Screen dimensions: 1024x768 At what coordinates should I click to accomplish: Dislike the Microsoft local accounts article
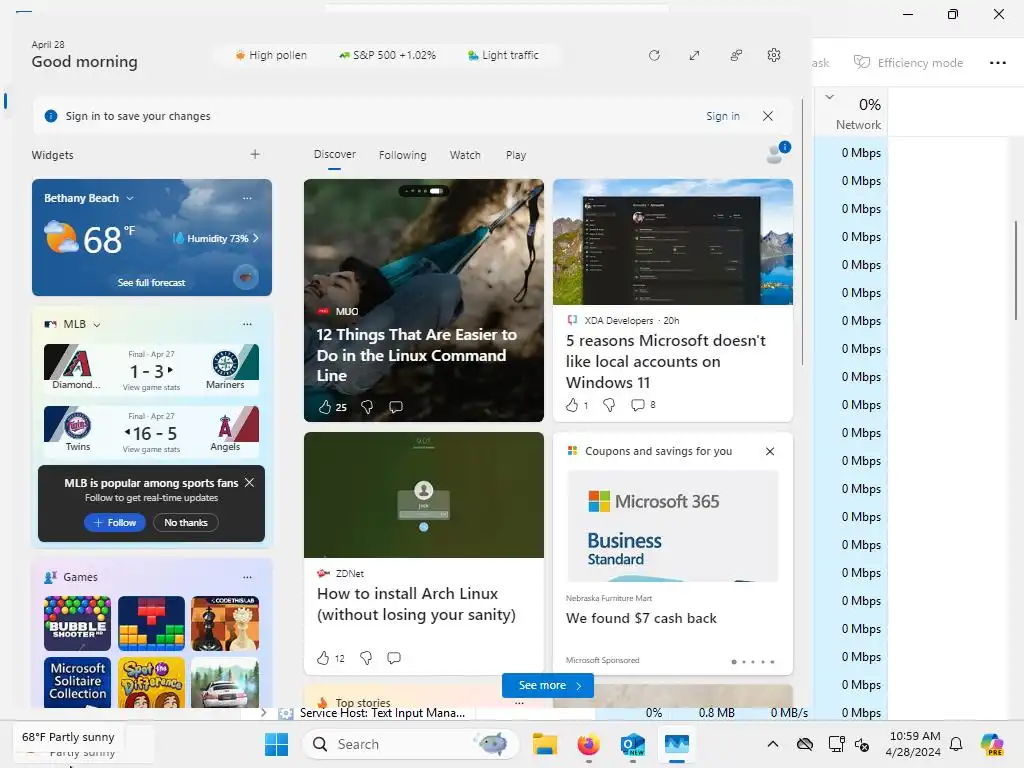pyautogui.click(x=609, y=405)
